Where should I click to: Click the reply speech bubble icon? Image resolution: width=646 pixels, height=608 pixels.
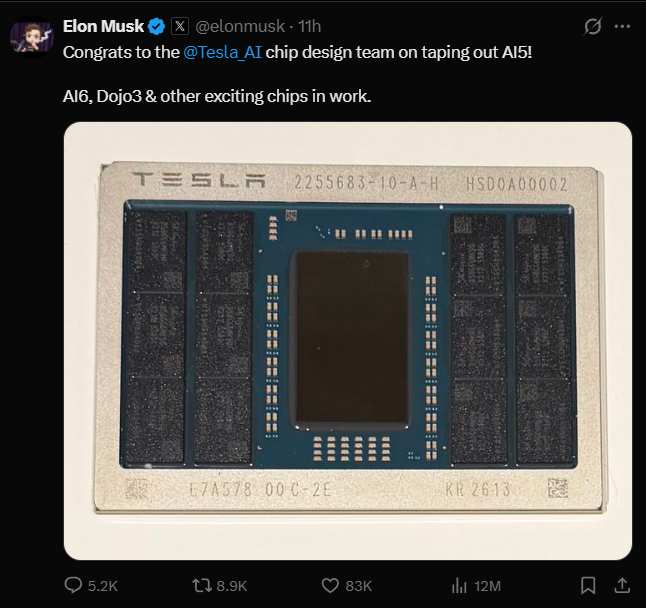pos(74,585)
